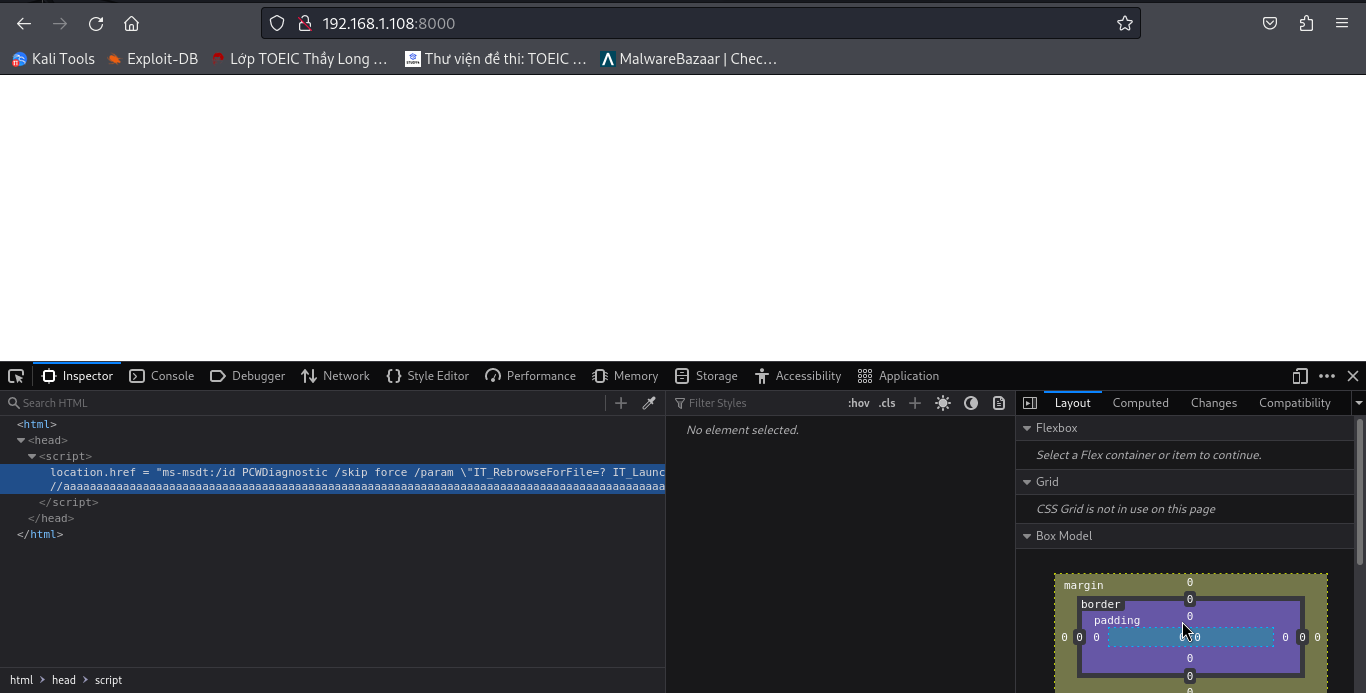
Task: Open the Pocket save icon
Action: (1270, 23)
